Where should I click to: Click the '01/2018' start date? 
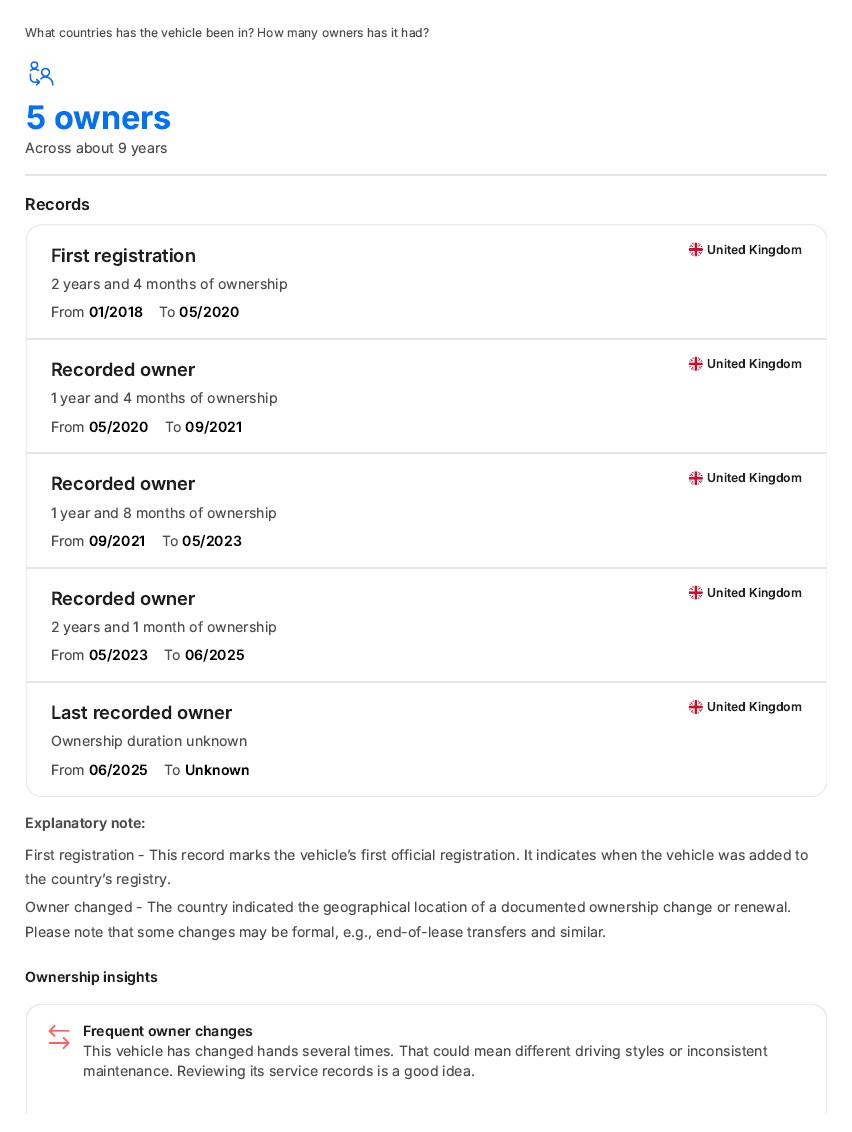(116, 312)
